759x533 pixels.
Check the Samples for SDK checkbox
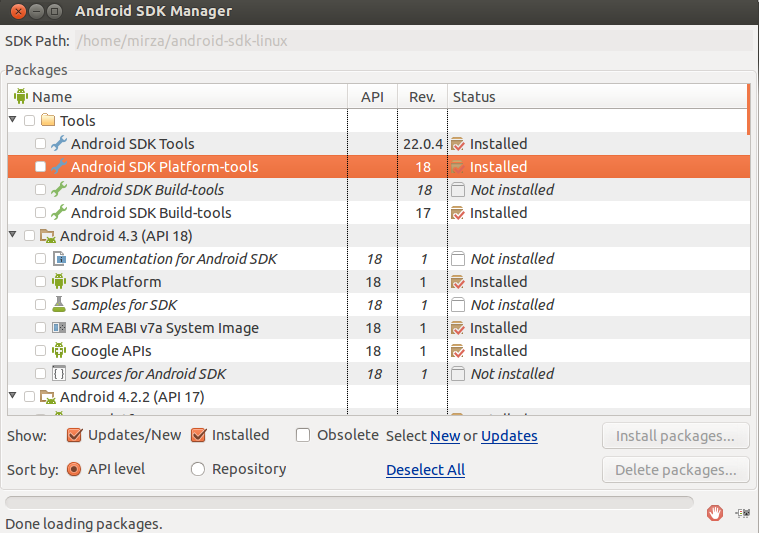pyautogui.click(x=41, y=305)
